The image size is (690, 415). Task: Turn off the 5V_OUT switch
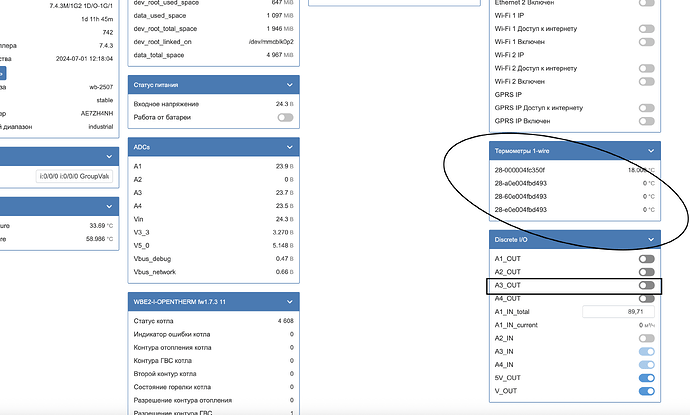point(646,378)
